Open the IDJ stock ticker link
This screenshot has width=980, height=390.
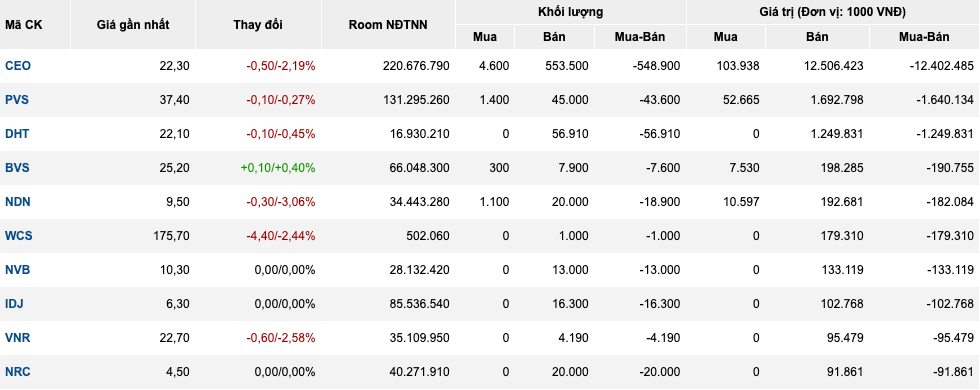pos(14,304)
